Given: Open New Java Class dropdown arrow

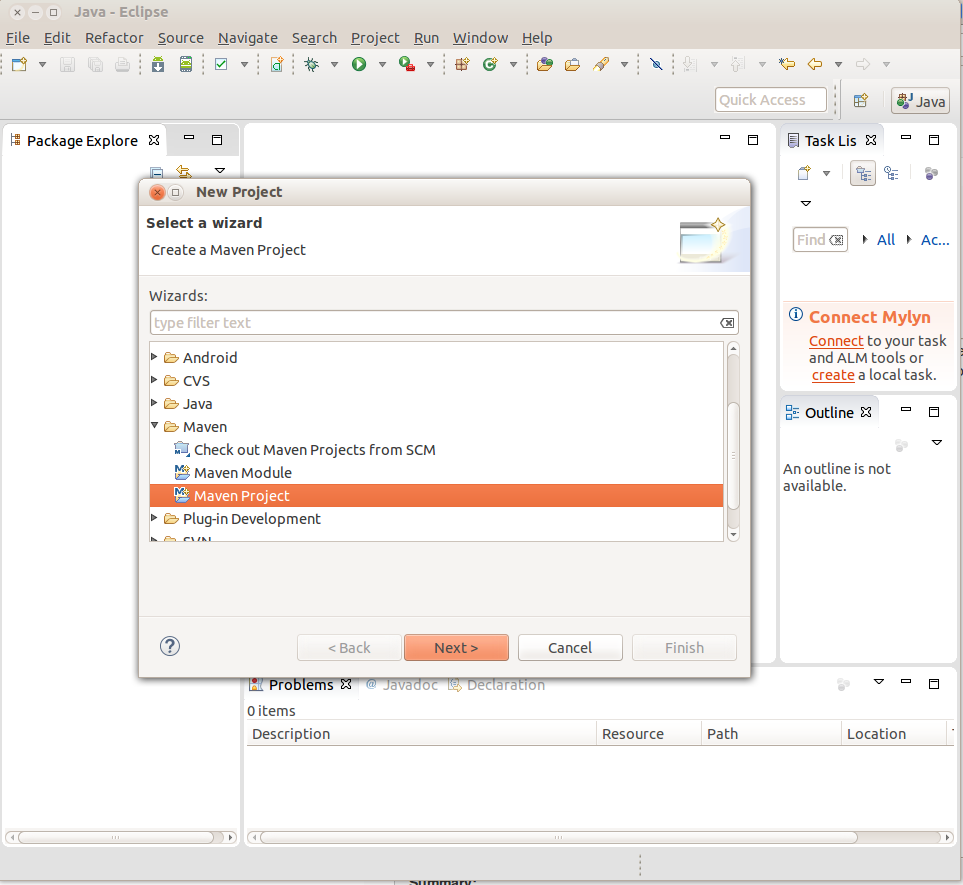Looking at the screenshot, I should click(x=513, y=64).
